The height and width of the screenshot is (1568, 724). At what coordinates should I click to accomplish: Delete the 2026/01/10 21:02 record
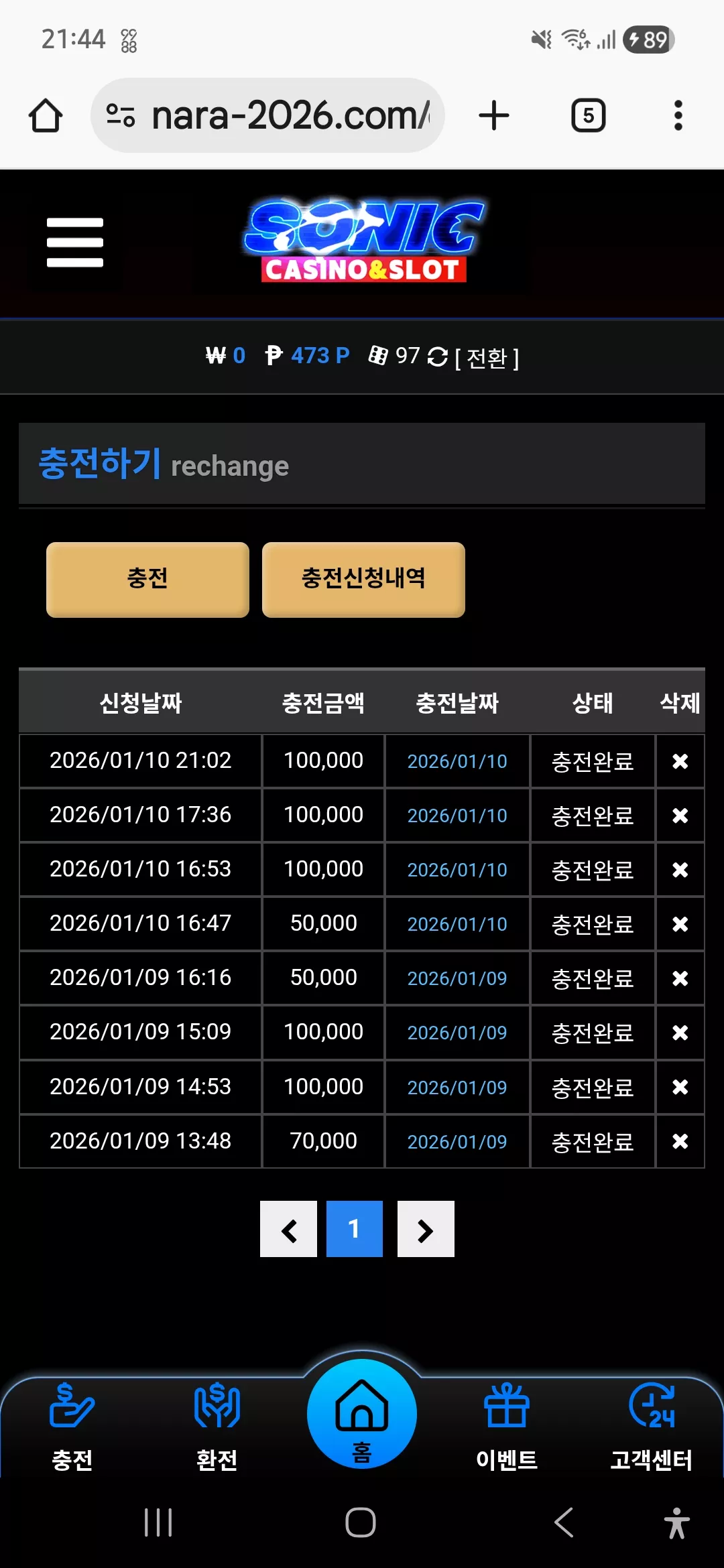click(x=680, y=761)
